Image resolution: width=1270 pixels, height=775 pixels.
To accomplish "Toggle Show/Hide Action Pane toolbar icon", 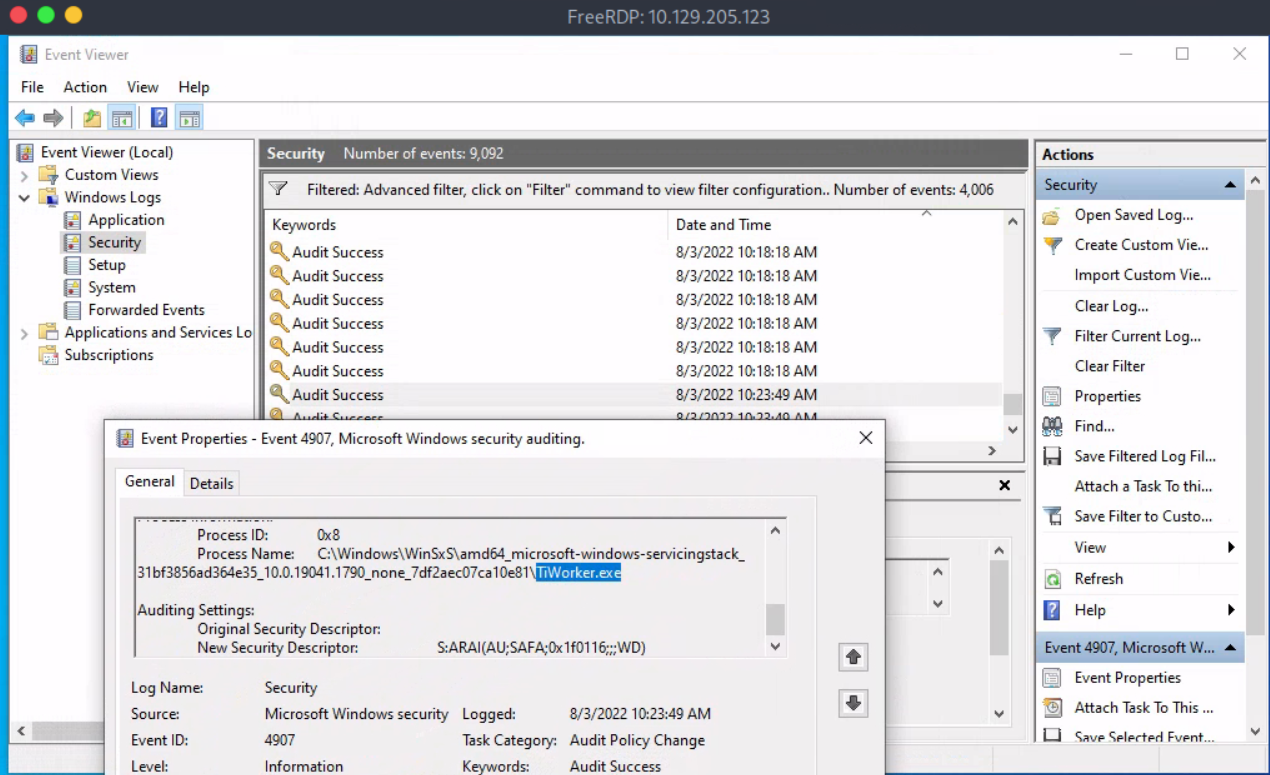I will pyautogui.click(x=189, y=118).
